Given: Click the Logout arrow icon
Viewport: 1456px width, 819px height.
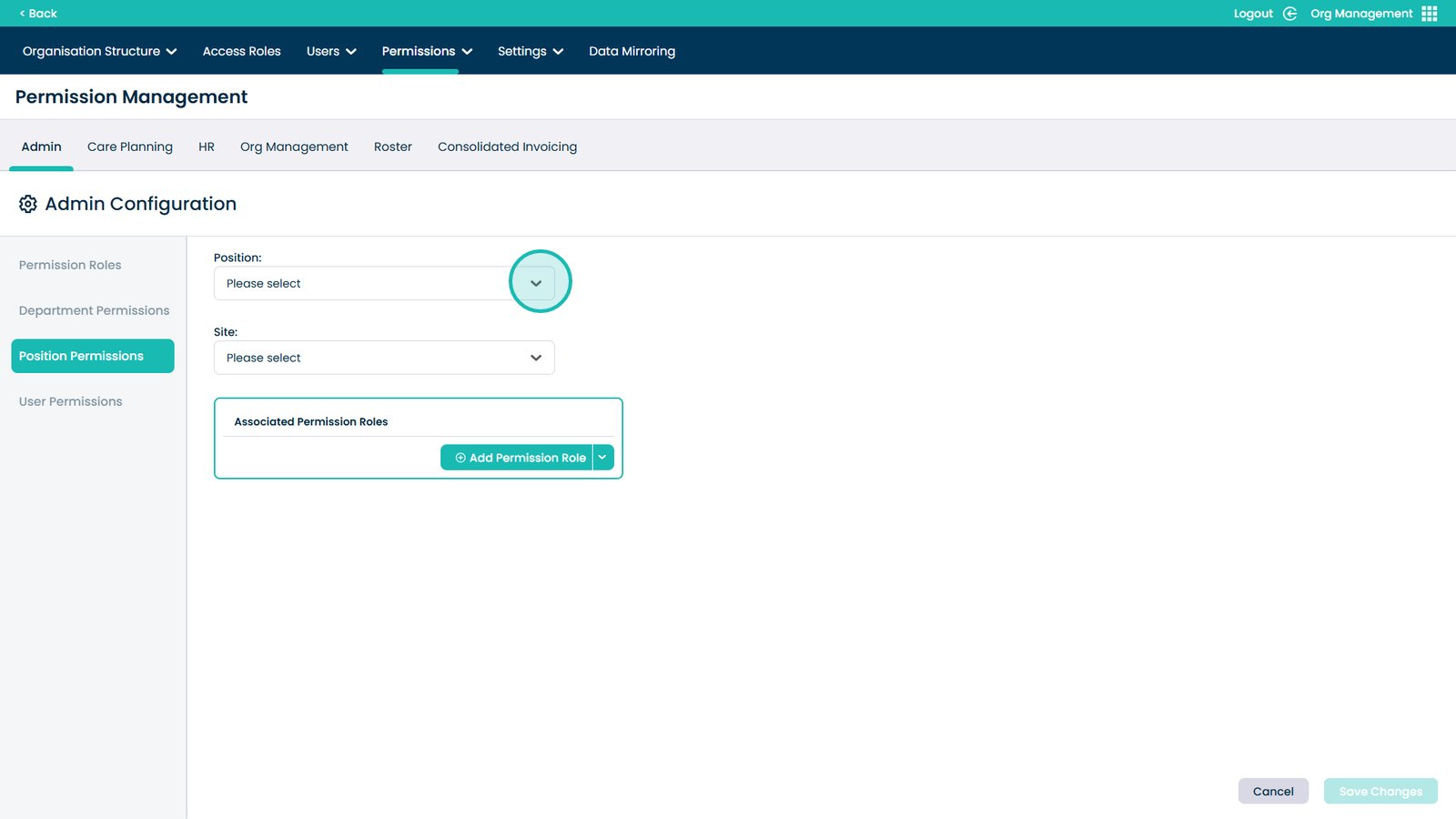Looking at the screenshot, I should coord(1289,14).
